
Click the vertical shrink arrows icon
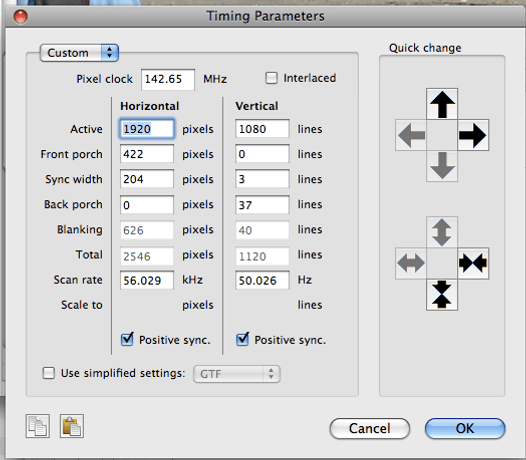(442, 295)
